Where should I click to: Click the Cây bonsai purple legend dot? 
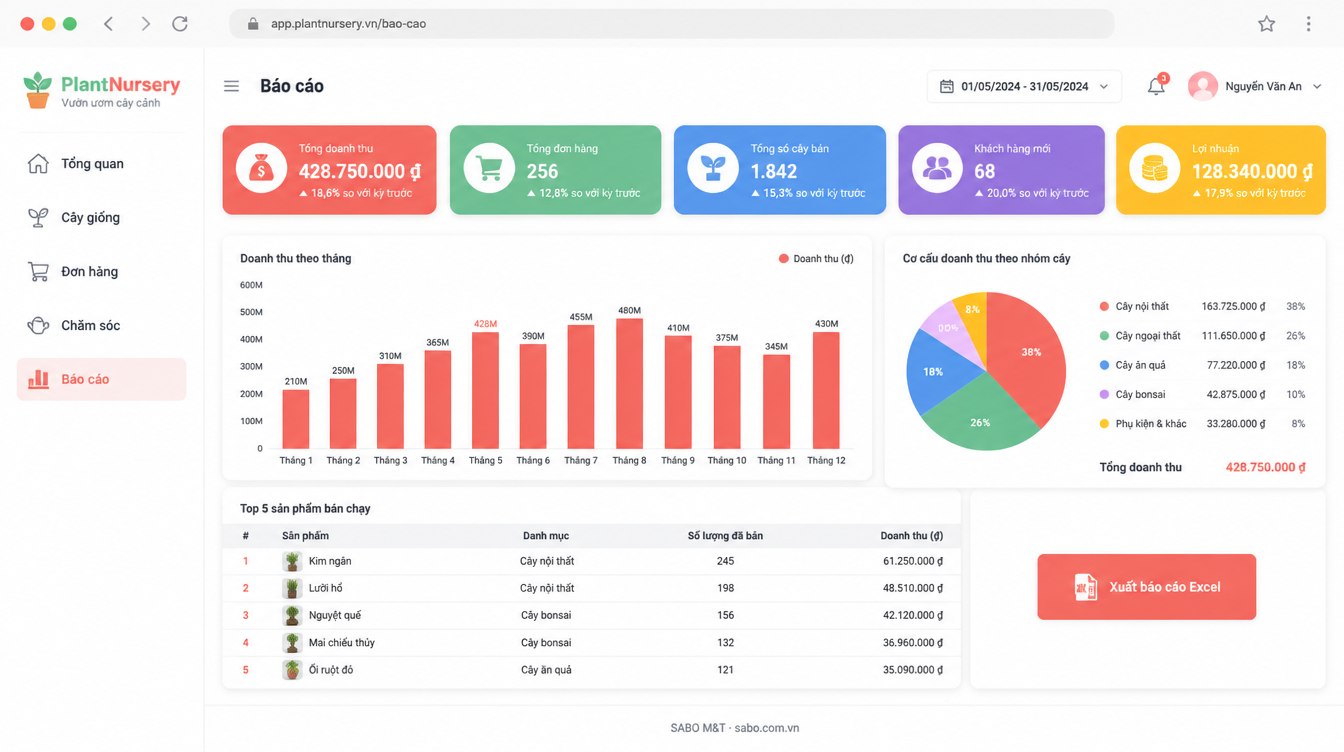[x=1104, y=394]
